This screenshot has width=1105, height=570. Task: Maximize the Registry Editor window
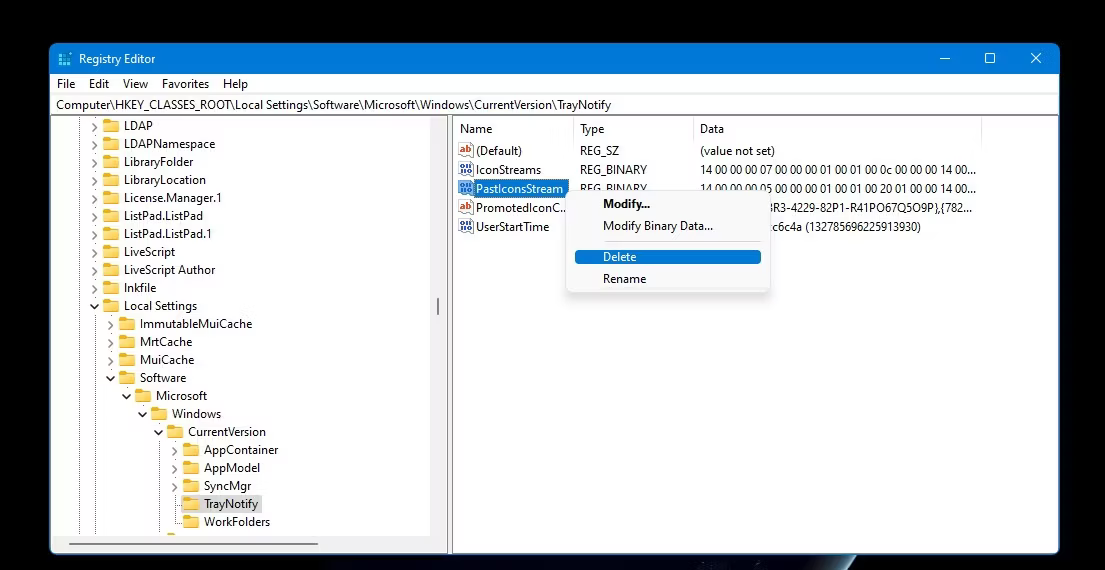point(989,58)
